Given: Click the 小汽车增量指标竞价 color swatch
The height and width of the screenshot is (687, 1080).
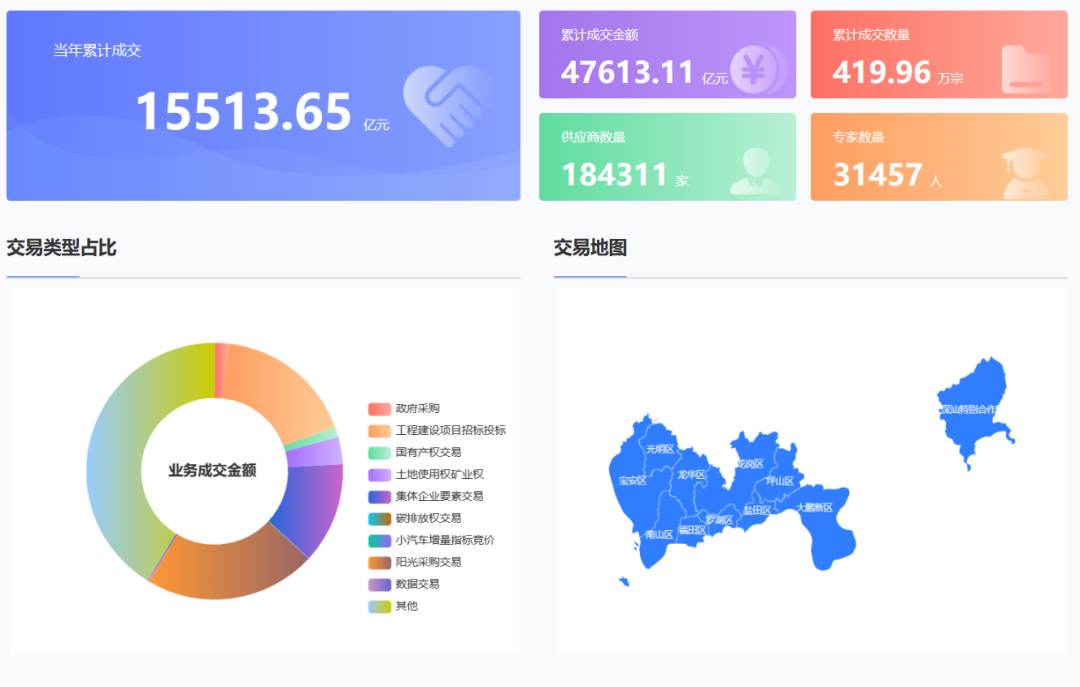Looking at the screenshot, I should point(378,540).
